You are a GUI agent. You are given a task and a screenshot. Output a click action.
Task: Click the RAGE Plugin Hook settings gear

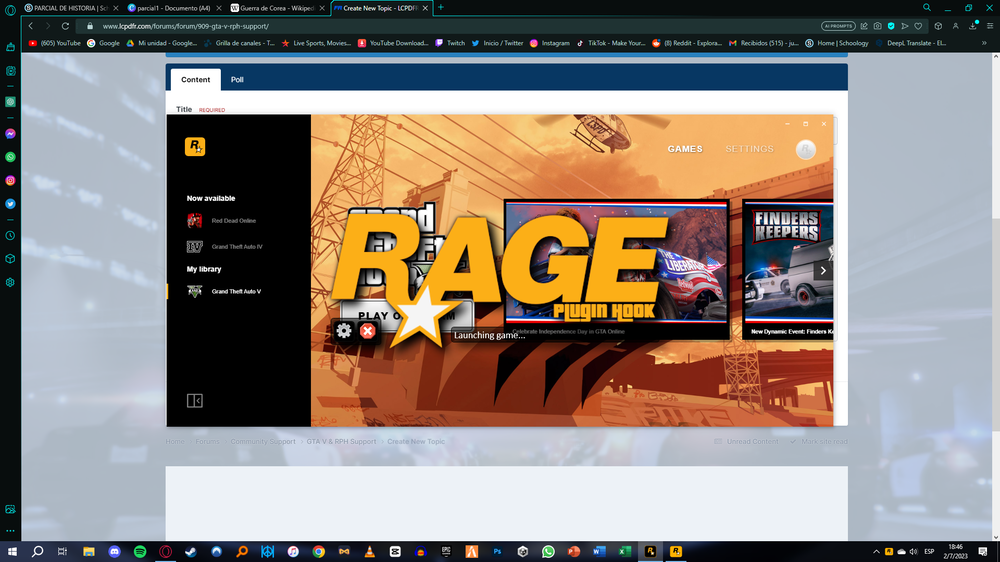[344, 330]
